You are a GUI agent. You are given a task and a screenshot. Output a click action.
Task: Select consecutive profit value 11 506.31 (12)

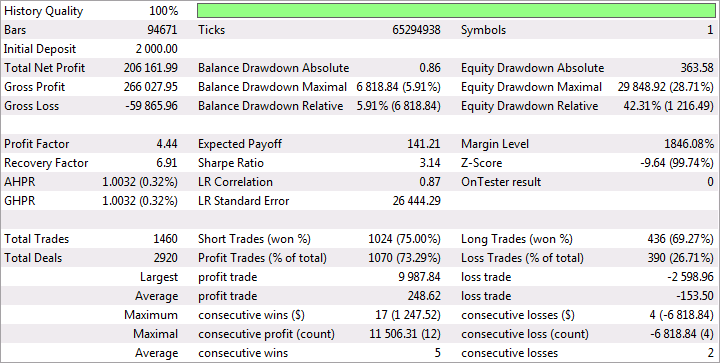tap(405, 334)
